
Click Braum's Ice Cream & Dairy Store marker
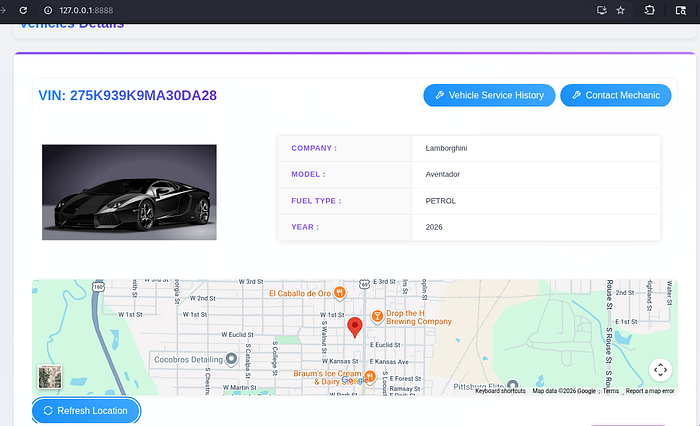click(370, 376)
